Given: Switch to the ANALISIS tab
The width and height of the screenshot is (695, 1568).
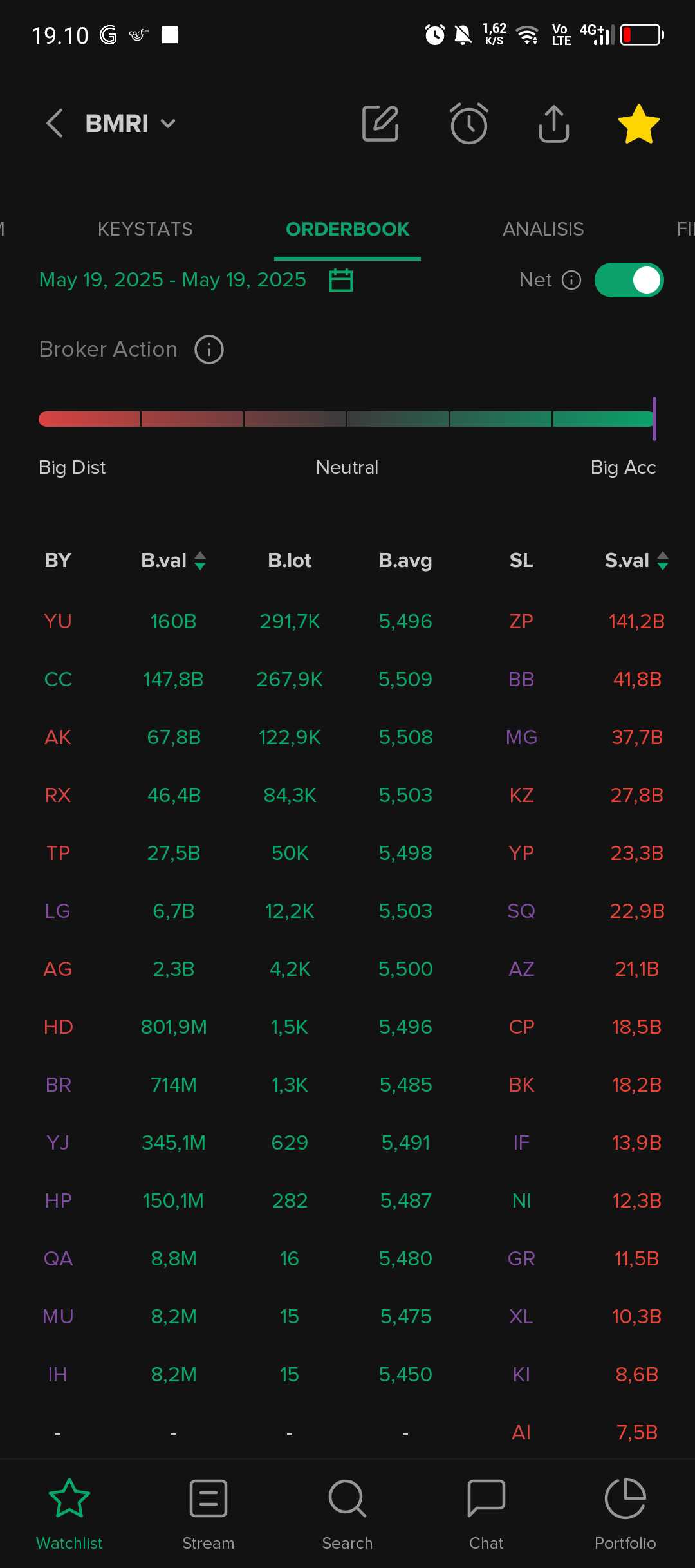Looking at the screenshot, I should [x=543, y=229].
